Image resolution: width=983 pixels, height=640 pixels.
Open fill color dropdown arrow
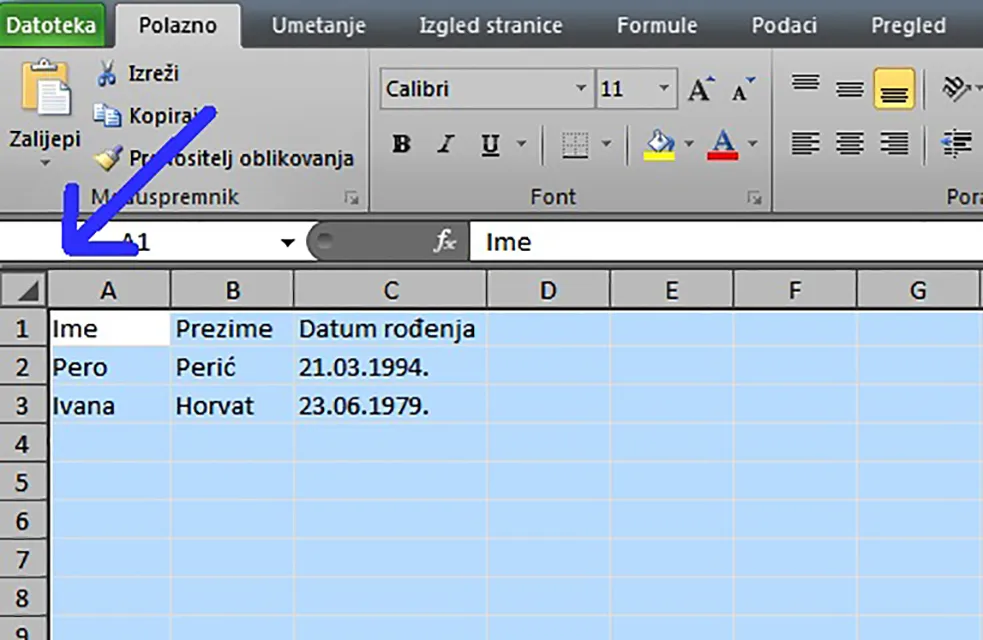[x=689, y=144]
